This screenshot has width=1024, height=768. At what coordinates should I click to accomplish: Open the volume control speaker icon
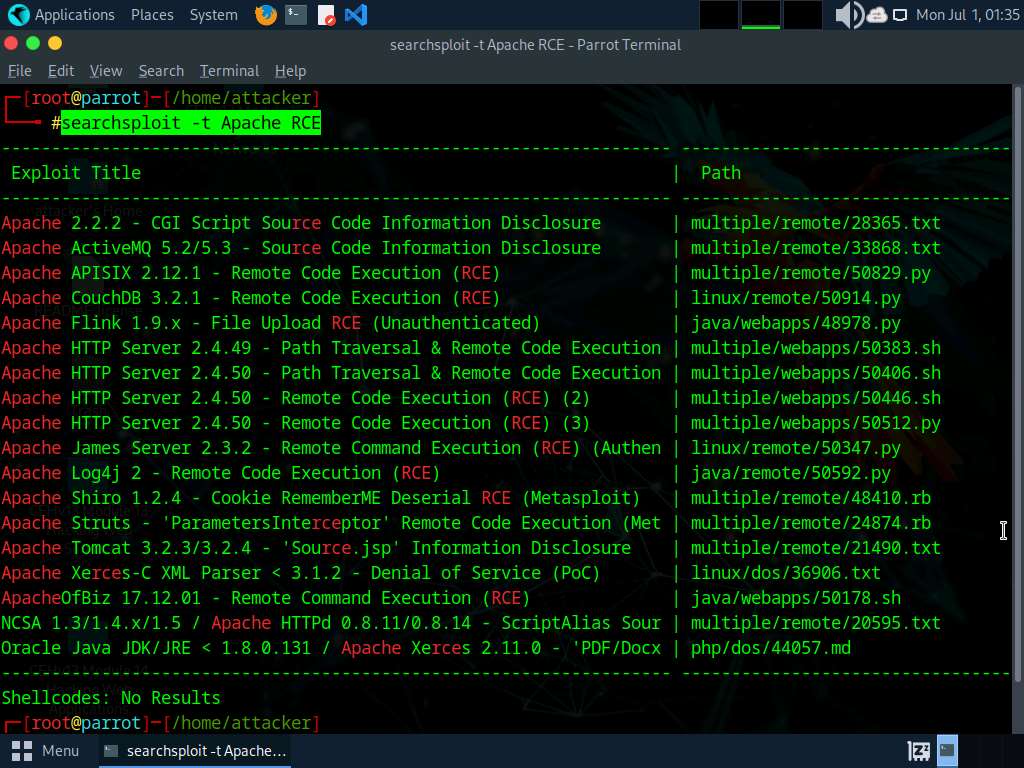coord(849,15)
